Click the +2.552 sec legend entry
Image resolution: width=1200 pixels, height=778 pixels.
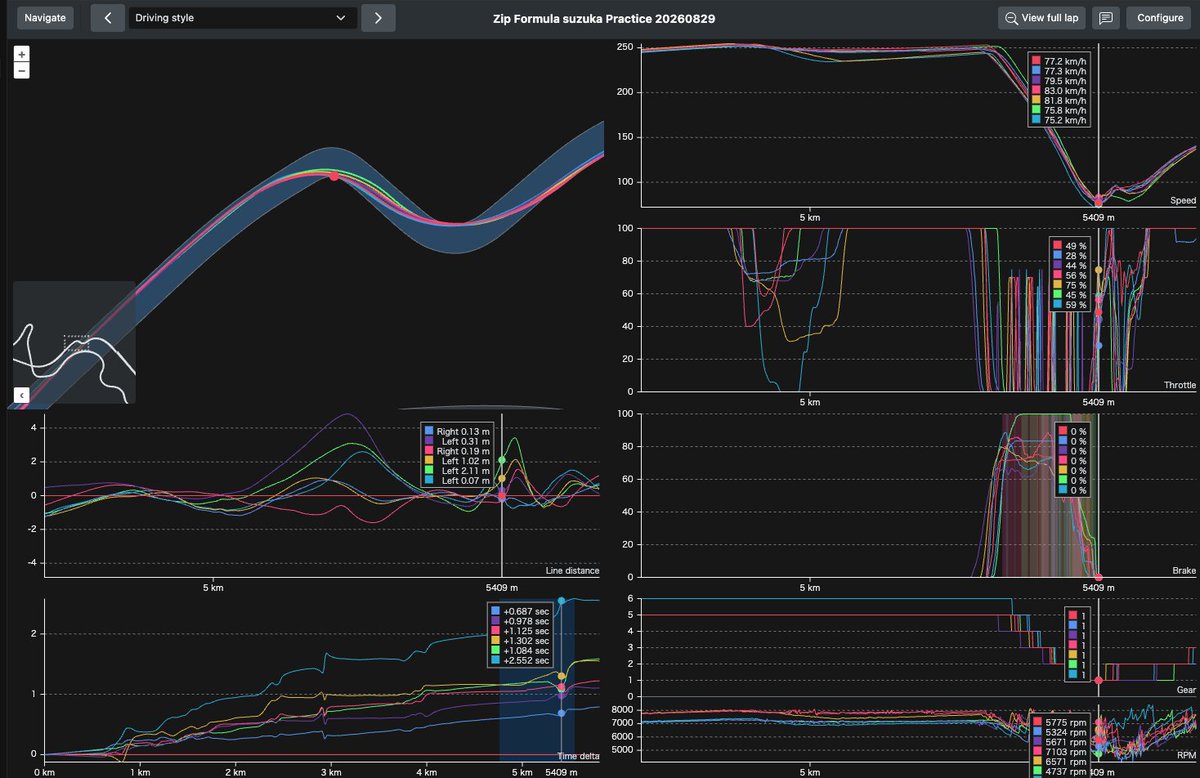point(521,661)
